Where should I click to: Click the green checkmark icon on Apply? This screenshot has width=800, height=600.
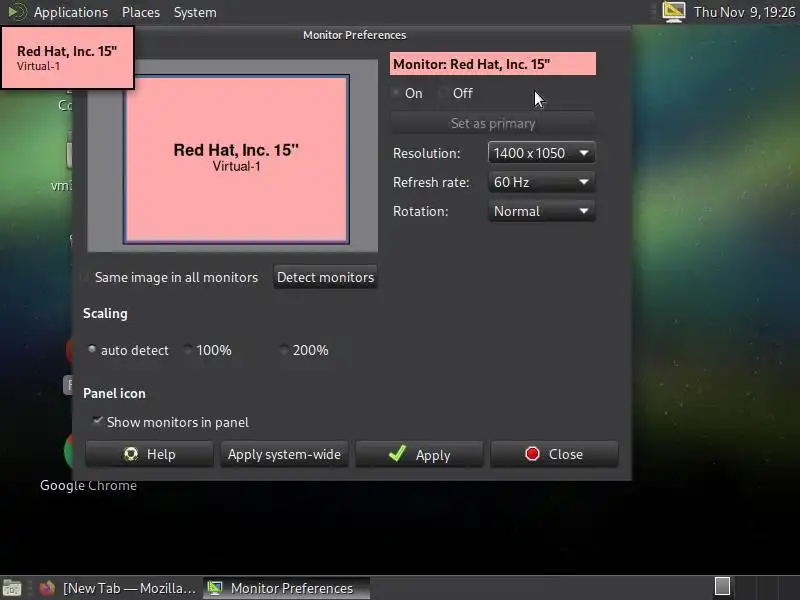coord(397,453)
